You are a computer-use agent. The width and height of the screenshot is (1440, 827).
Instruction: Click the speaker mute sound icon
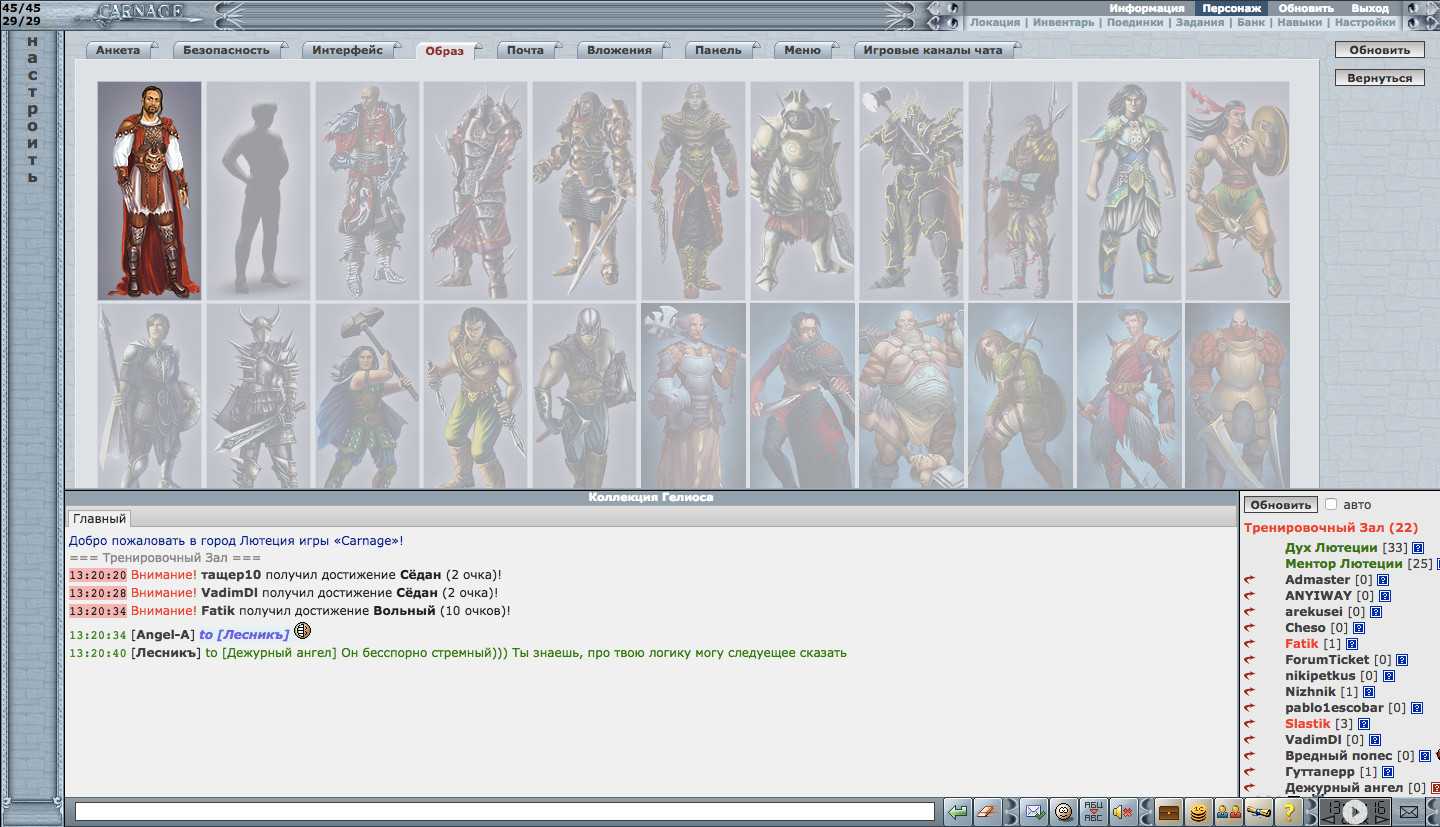click(1122, 811)
